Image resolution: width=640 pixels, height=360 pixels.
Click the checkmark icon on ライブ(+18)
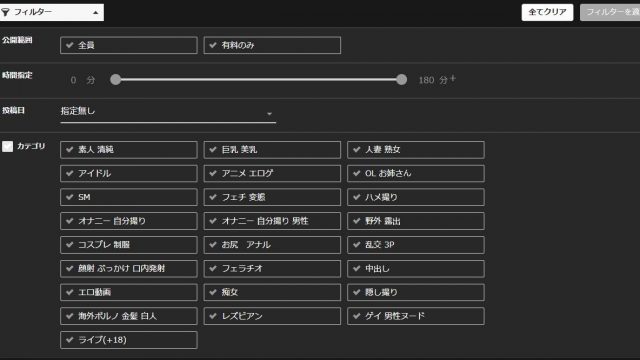click(70, 340)
